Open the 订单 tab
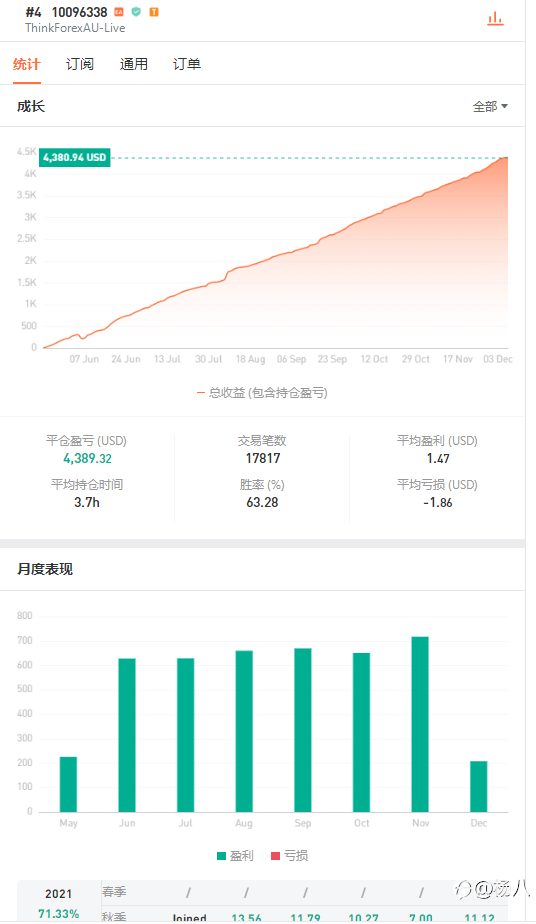 point(187,64)
